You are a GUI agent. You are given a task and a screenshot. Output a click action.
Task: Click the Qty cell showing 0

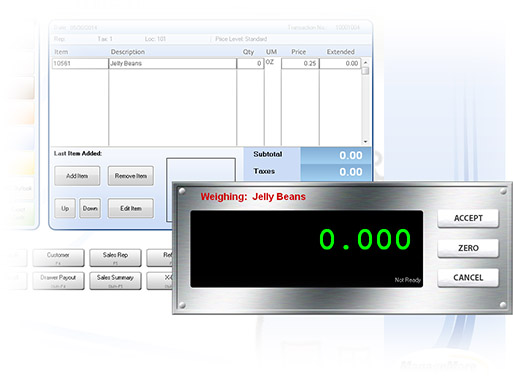tap(250, 64)
